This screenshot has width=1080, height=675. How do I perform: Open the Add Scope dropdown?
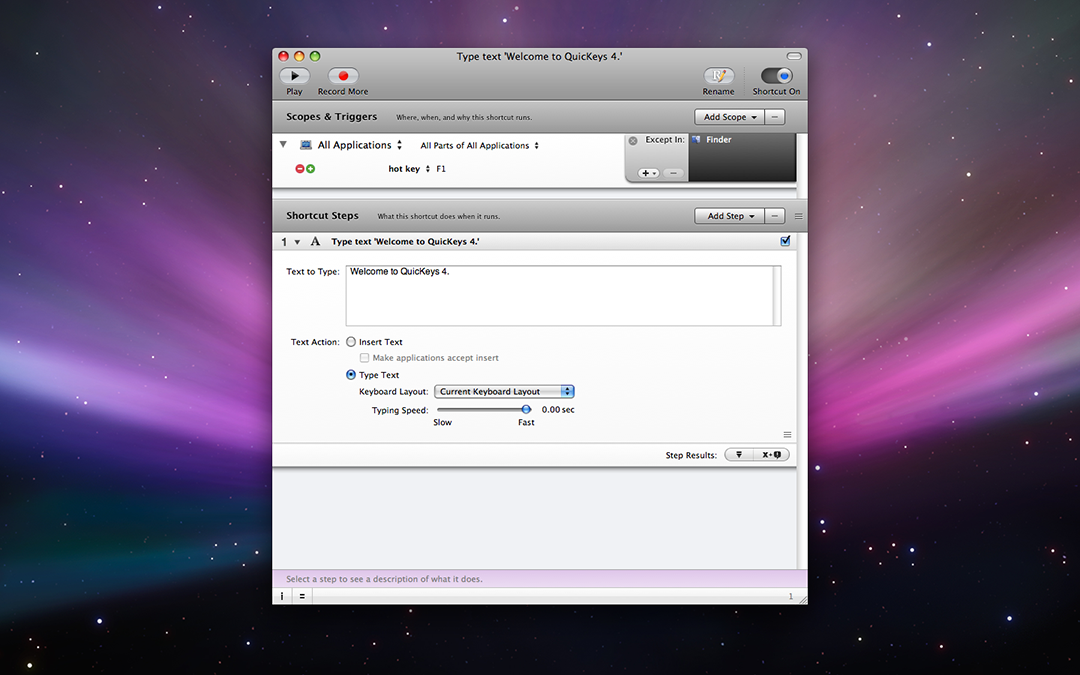pyautogui.click(x=729, y=117)
